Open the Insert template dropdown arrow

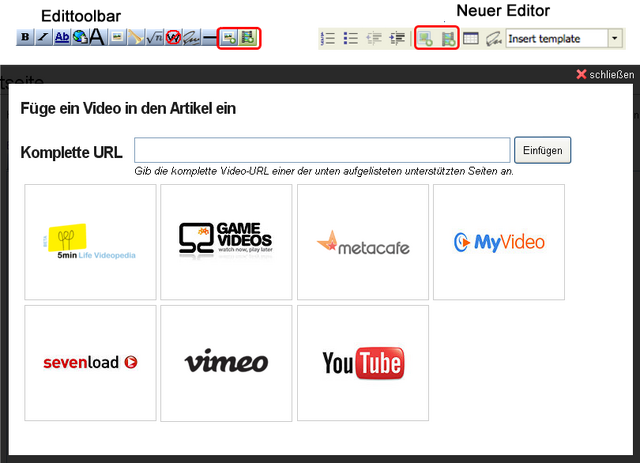(x=615, y=39)
